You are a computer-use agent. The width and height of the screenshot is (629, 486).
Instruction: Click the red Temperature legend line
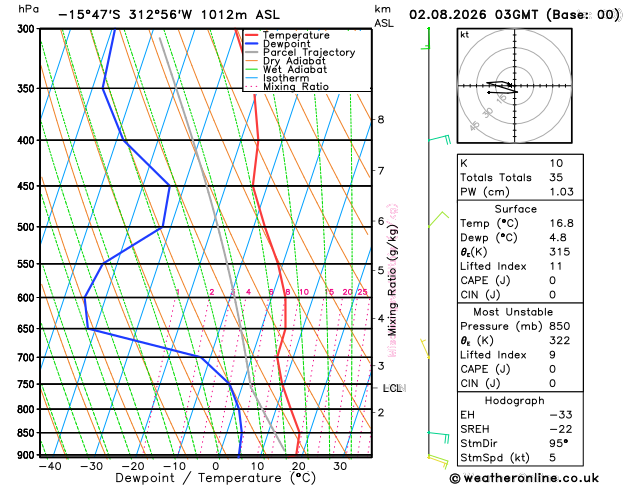pyautogui.click(x=251, y=35)
